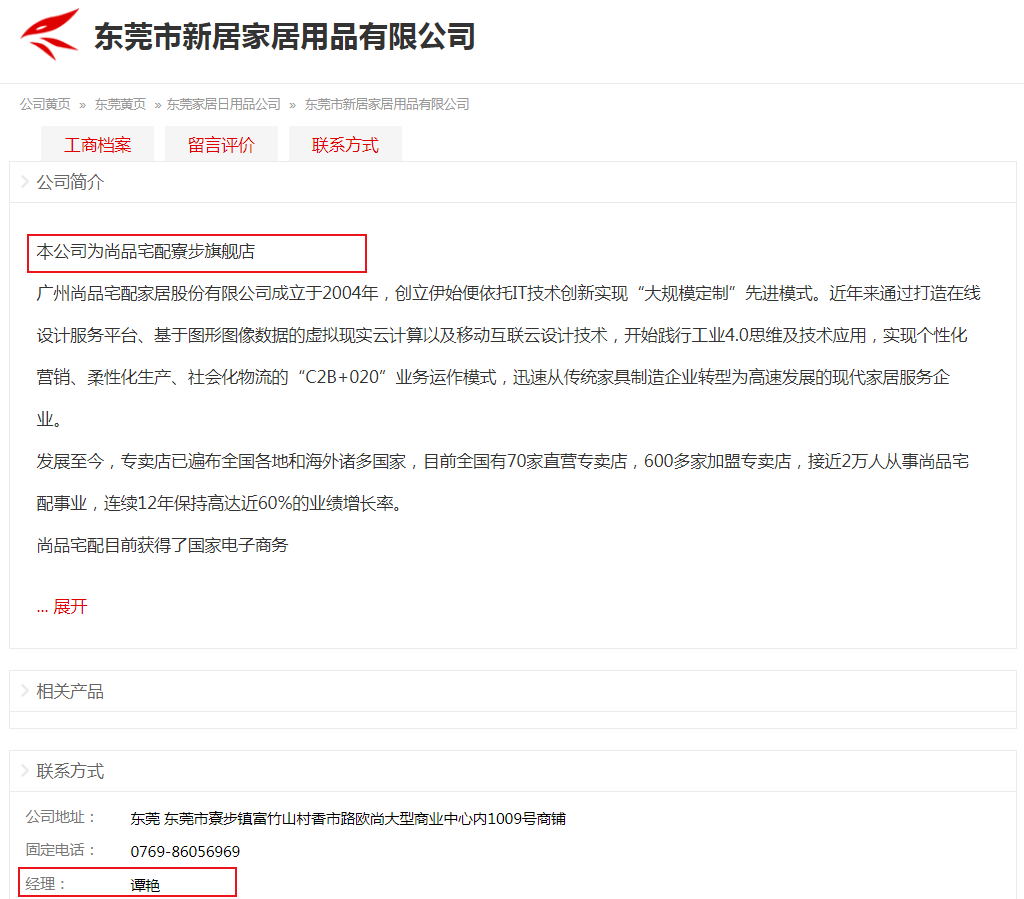
Task: Click the 经理 label
Action: click(x=45, y=885)
